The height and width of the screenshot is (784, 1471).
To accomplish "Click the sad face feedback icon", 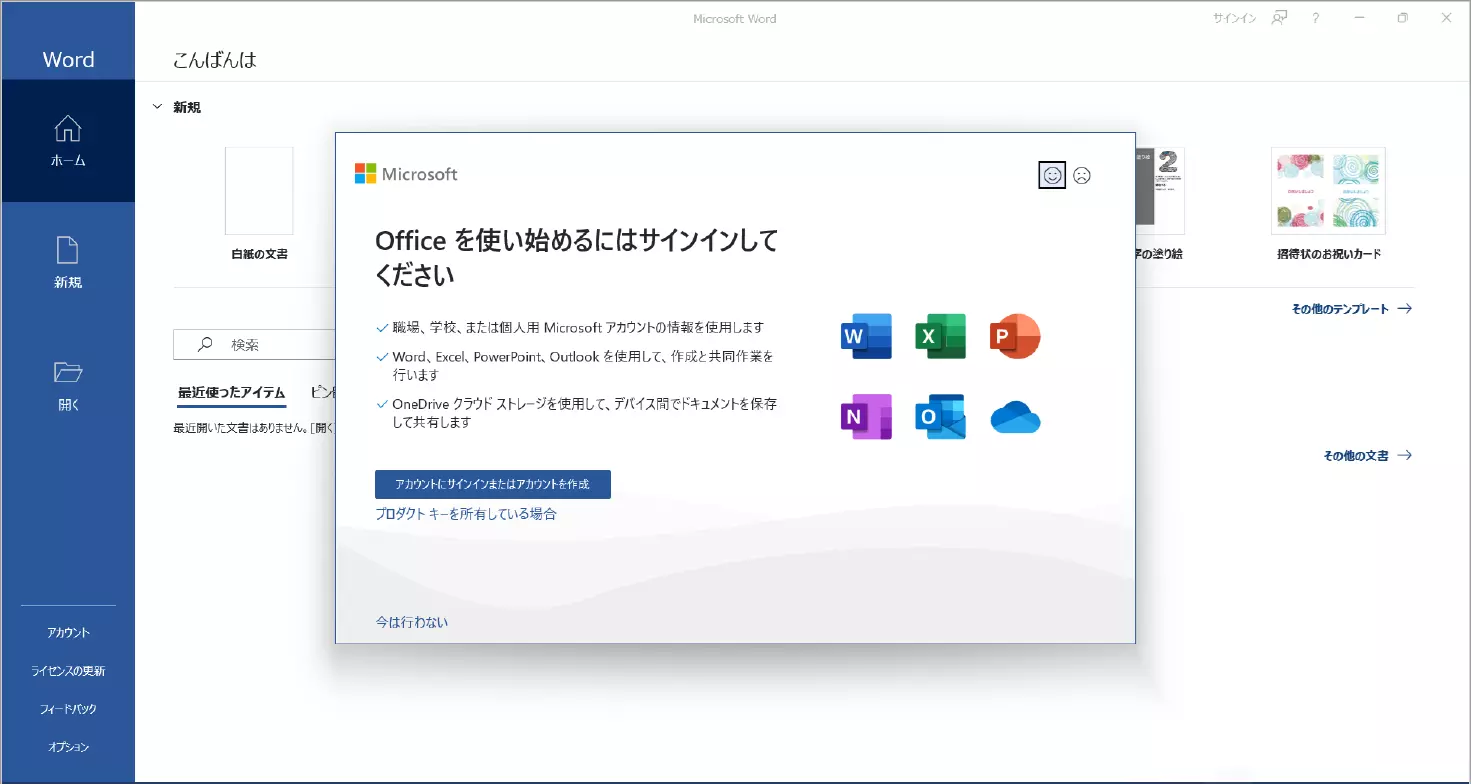I will coord(1081,175).
